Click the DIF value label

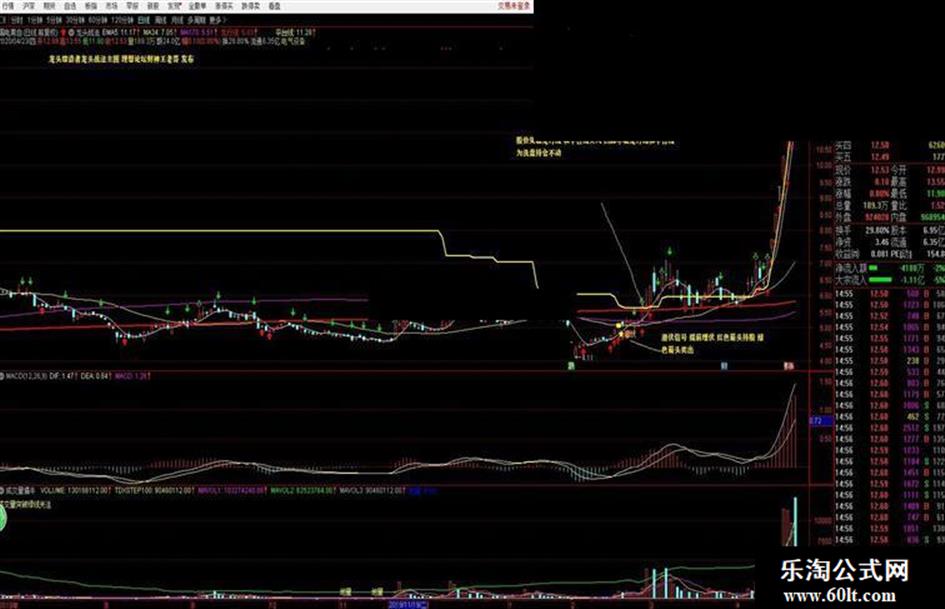pyautogui.click(x=63, y=376)
